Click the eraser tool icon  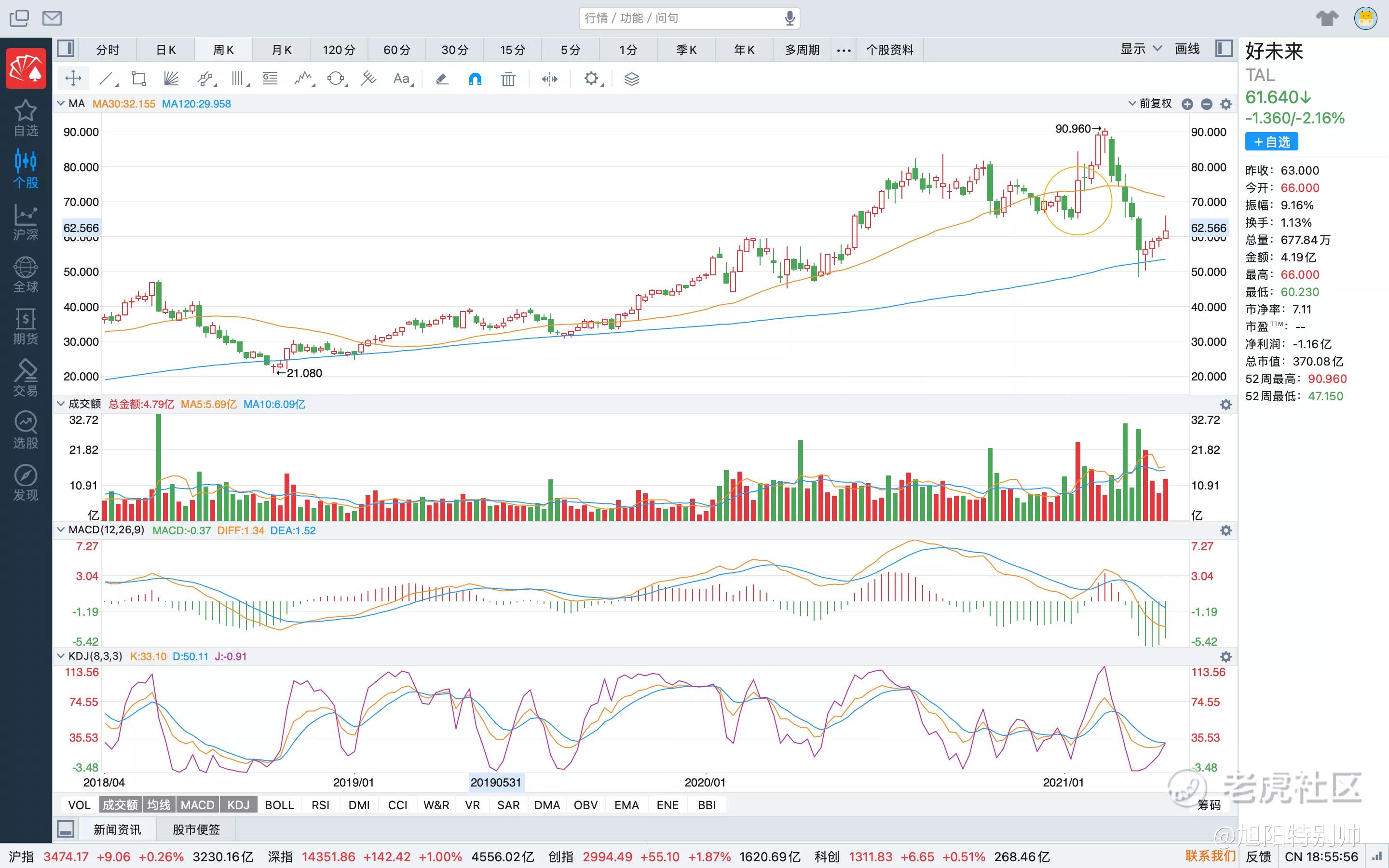coord(442,79)
